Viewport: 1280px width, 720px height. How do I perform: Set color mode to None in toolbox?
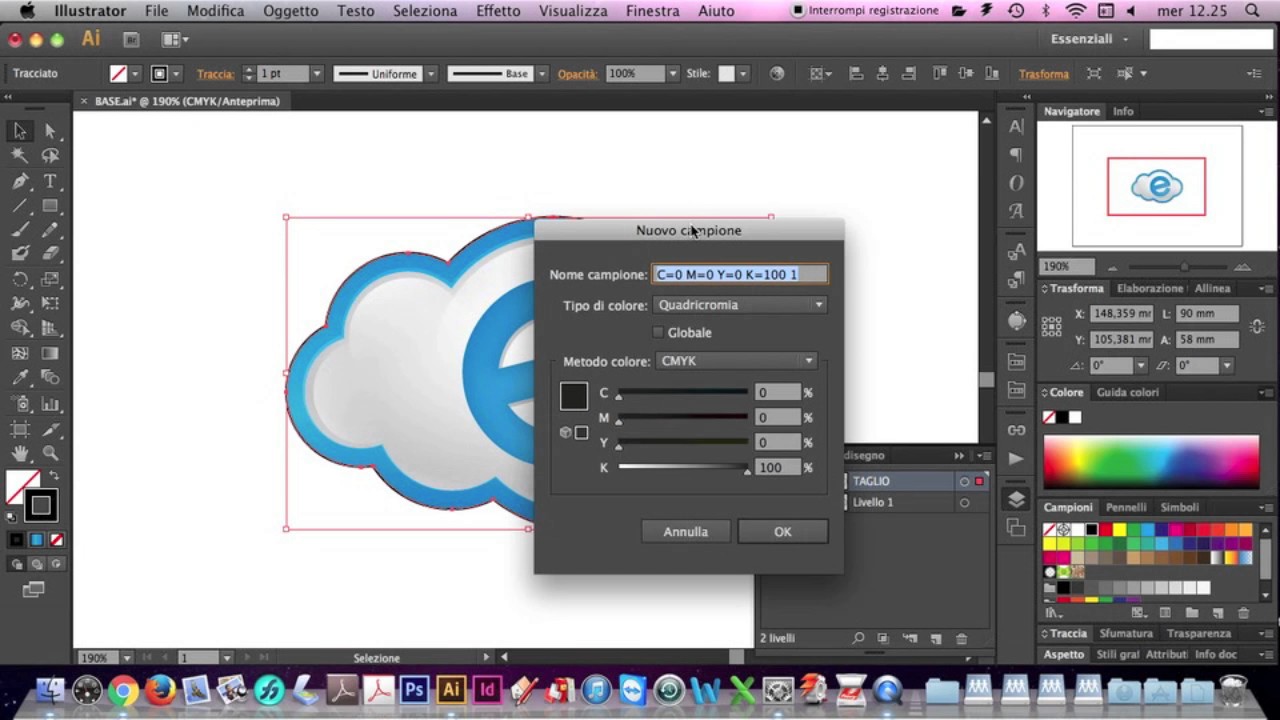(x=57, y=540)
